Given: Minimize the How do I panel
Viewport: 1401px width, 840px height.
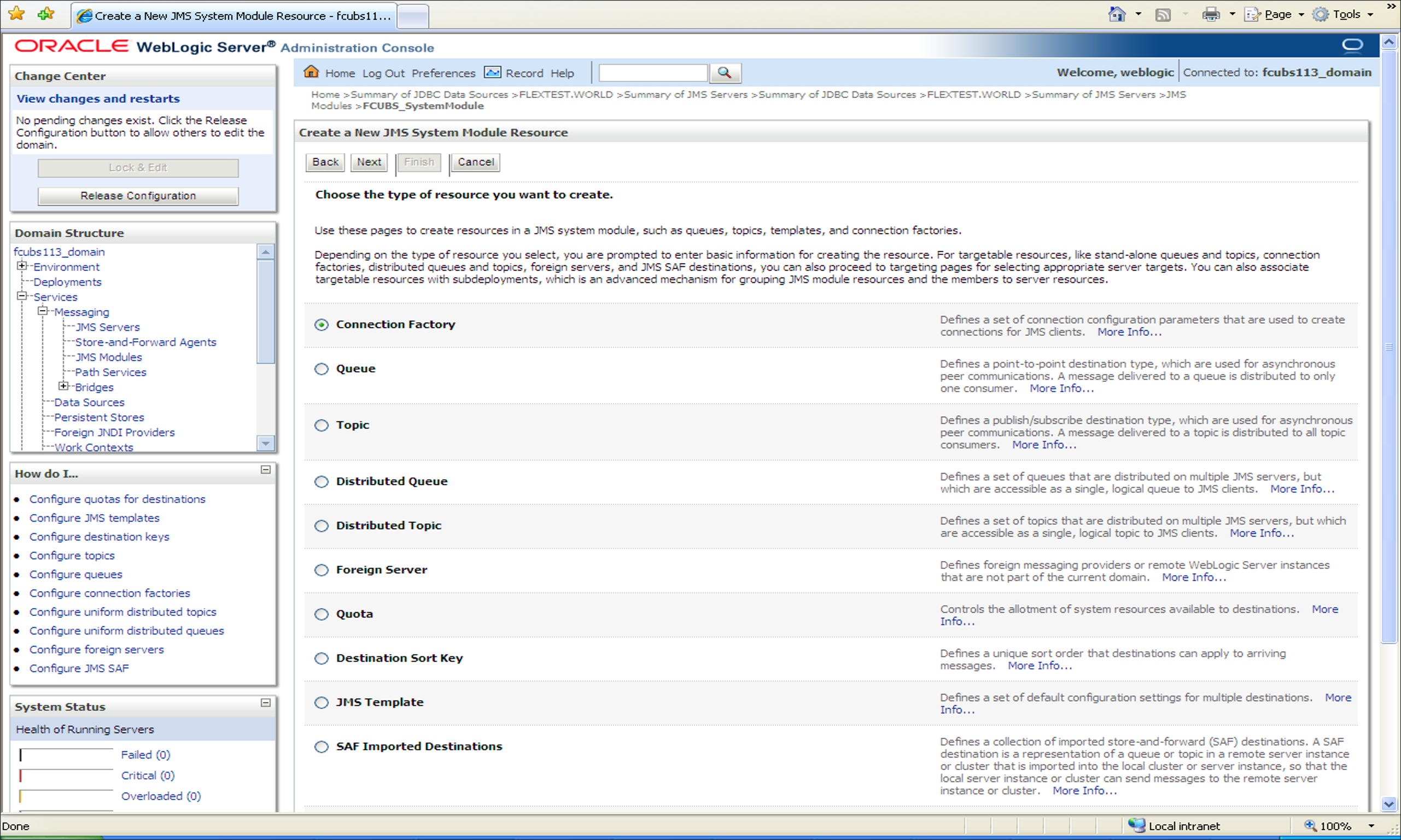Looking at the screenshot, I should 265,470.
